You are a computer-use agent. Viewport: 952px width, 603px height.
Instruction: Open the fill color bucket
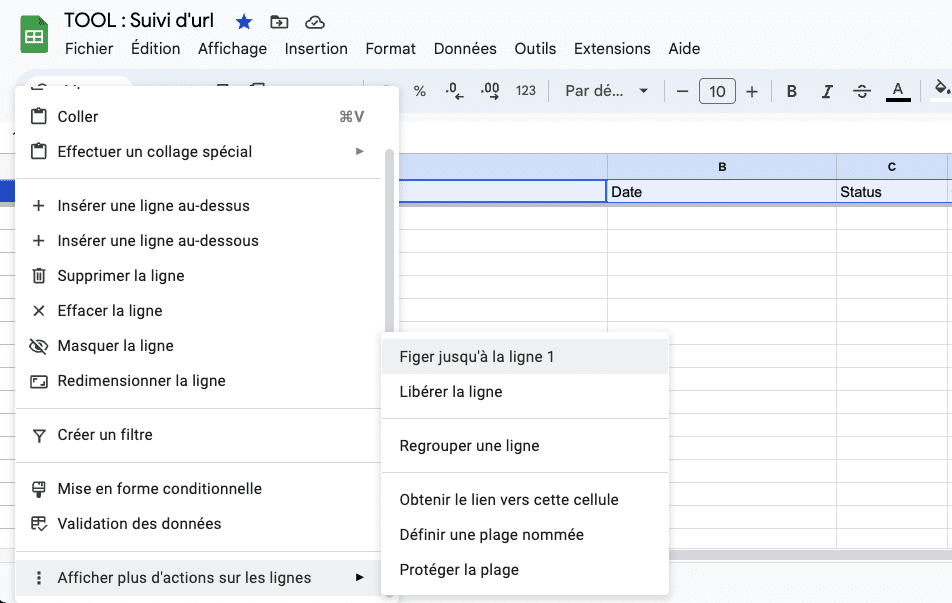click(941, 90)
